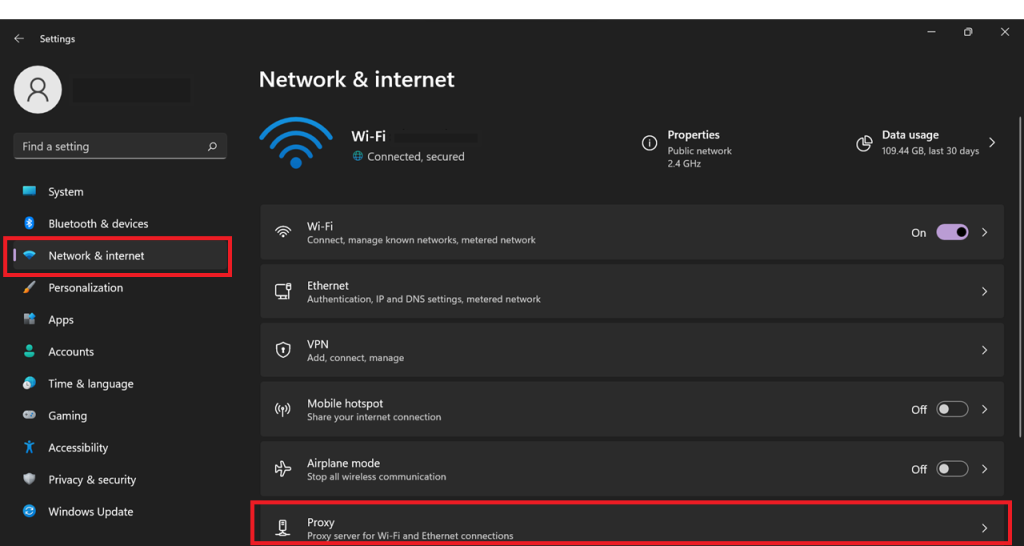Screen dimensions: 1024x546
Task: Click the Apps icon in sidebar
Action: coord(29,319)
